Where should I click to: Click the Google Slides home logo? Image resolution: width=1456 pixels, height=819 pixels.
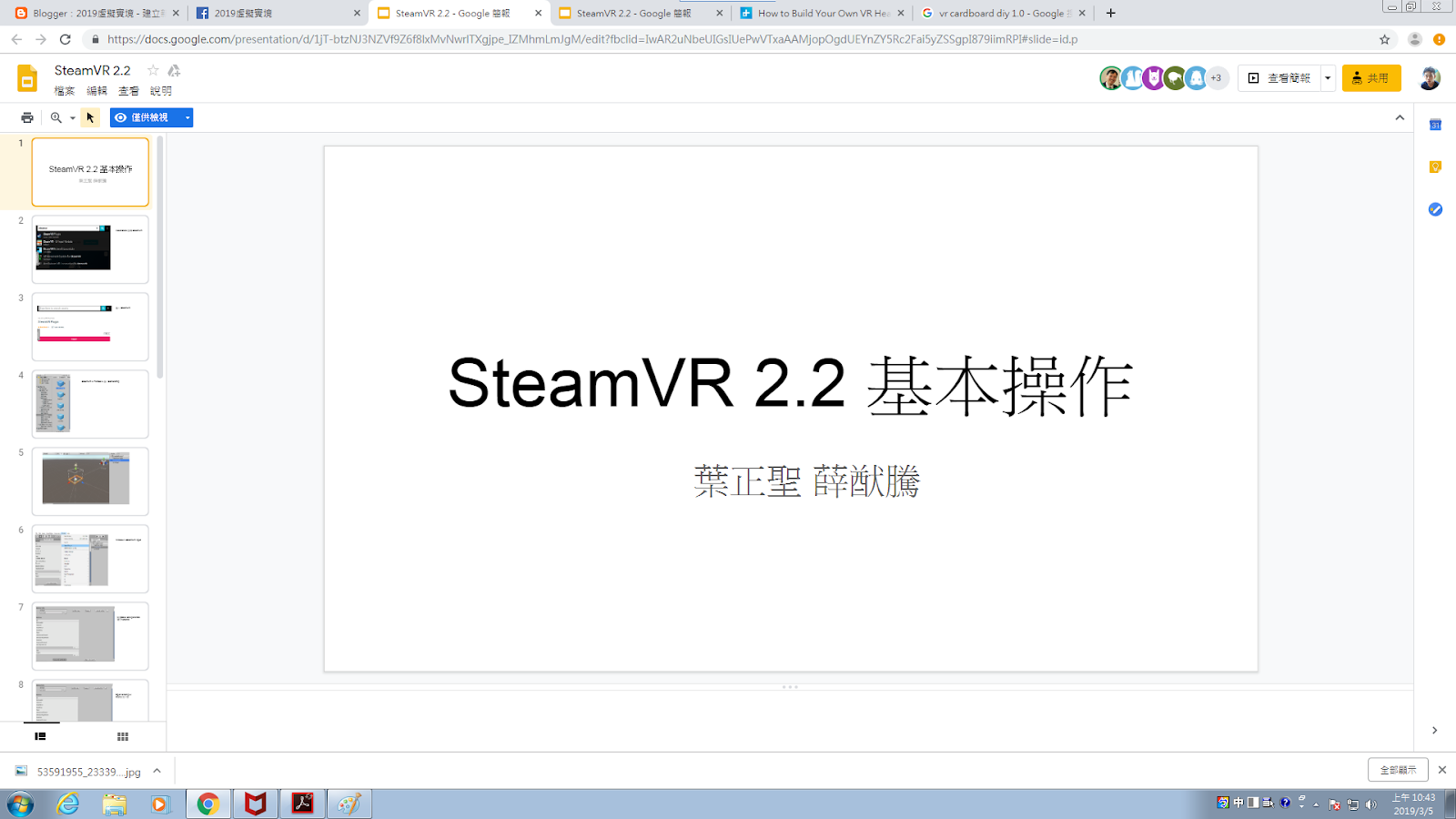tap(27, 78)
